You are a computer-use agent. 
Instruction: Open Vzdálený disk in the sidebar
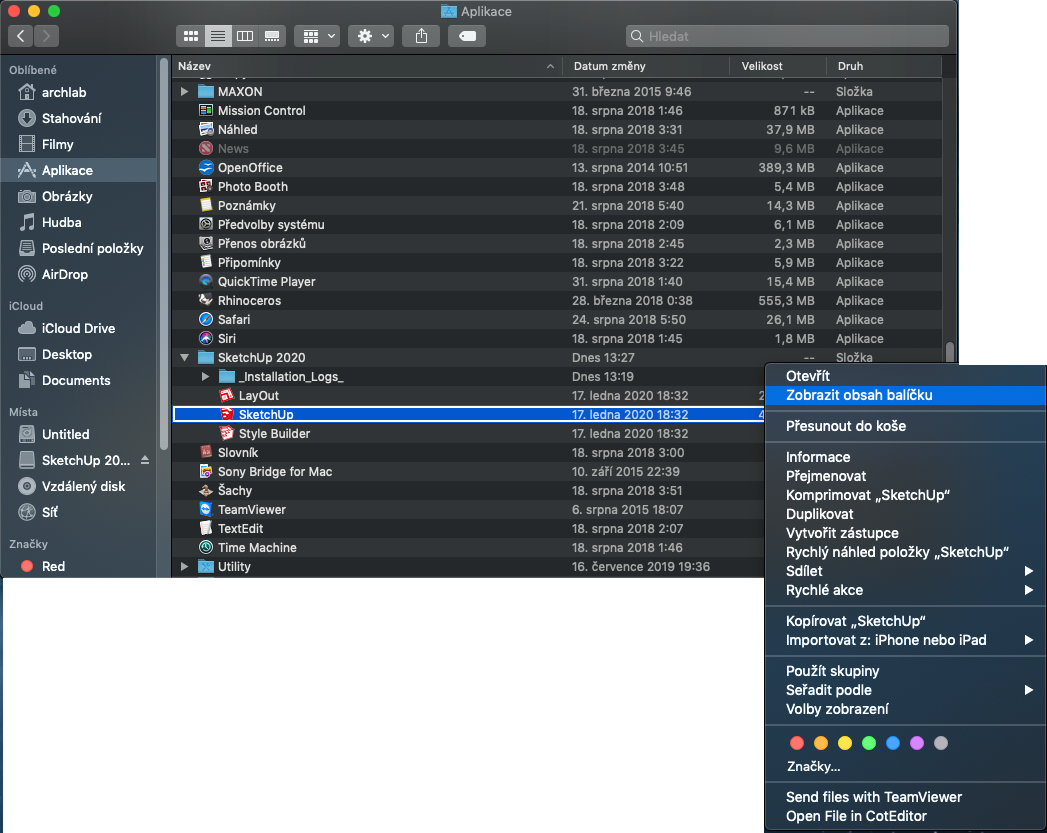[x=79, y=487]
